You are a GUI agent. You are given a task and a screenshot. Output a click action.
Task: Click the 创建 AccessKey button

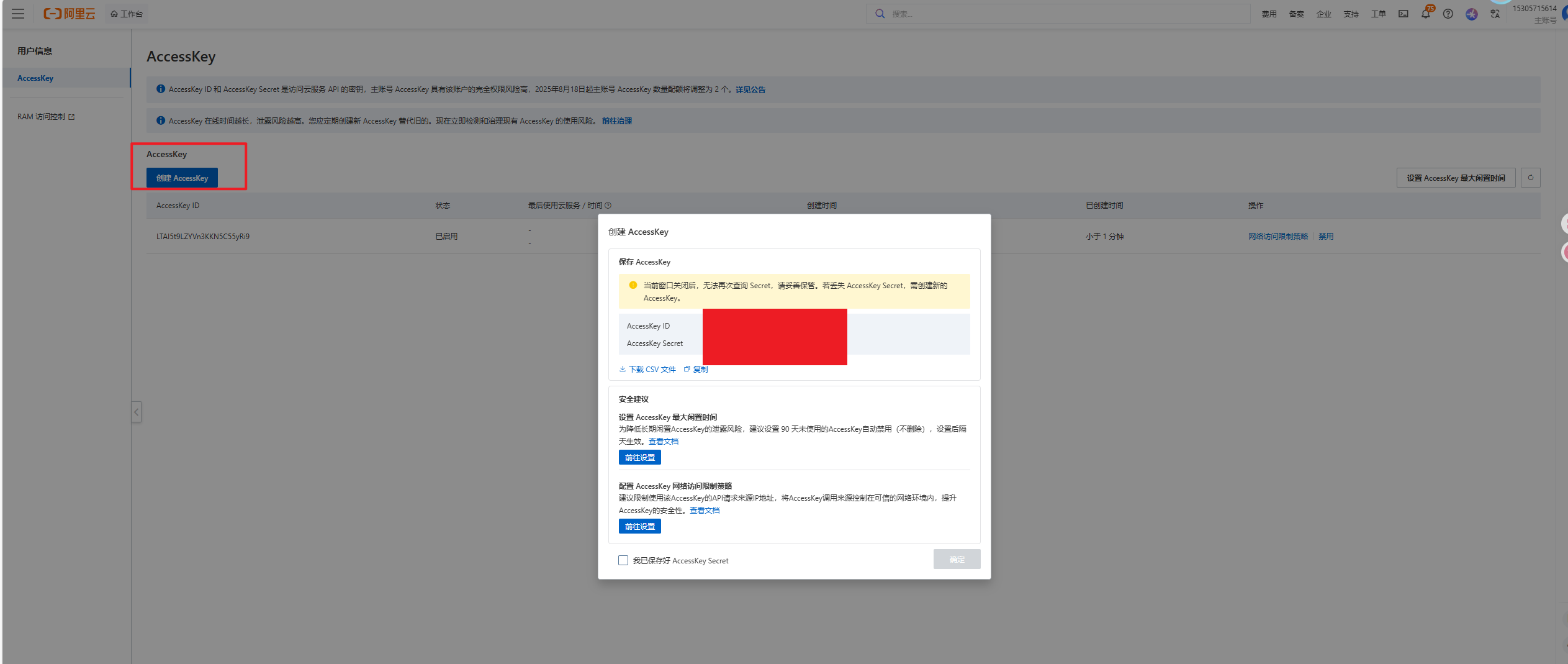(x=182, y=178)
